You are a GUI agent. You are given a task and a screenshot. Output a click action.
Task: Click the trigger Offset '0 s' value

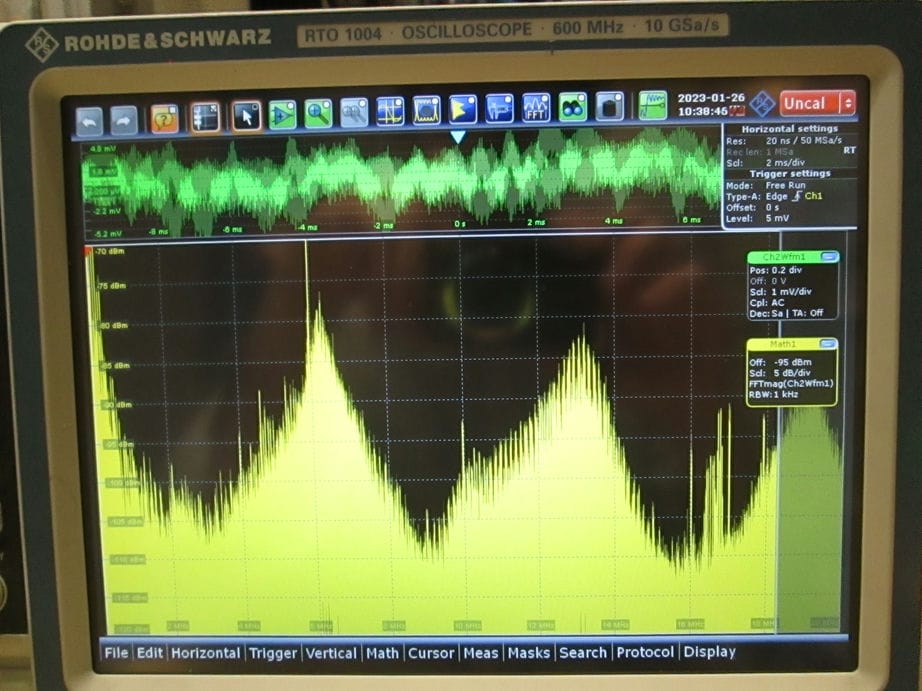(x=772, y=207)
